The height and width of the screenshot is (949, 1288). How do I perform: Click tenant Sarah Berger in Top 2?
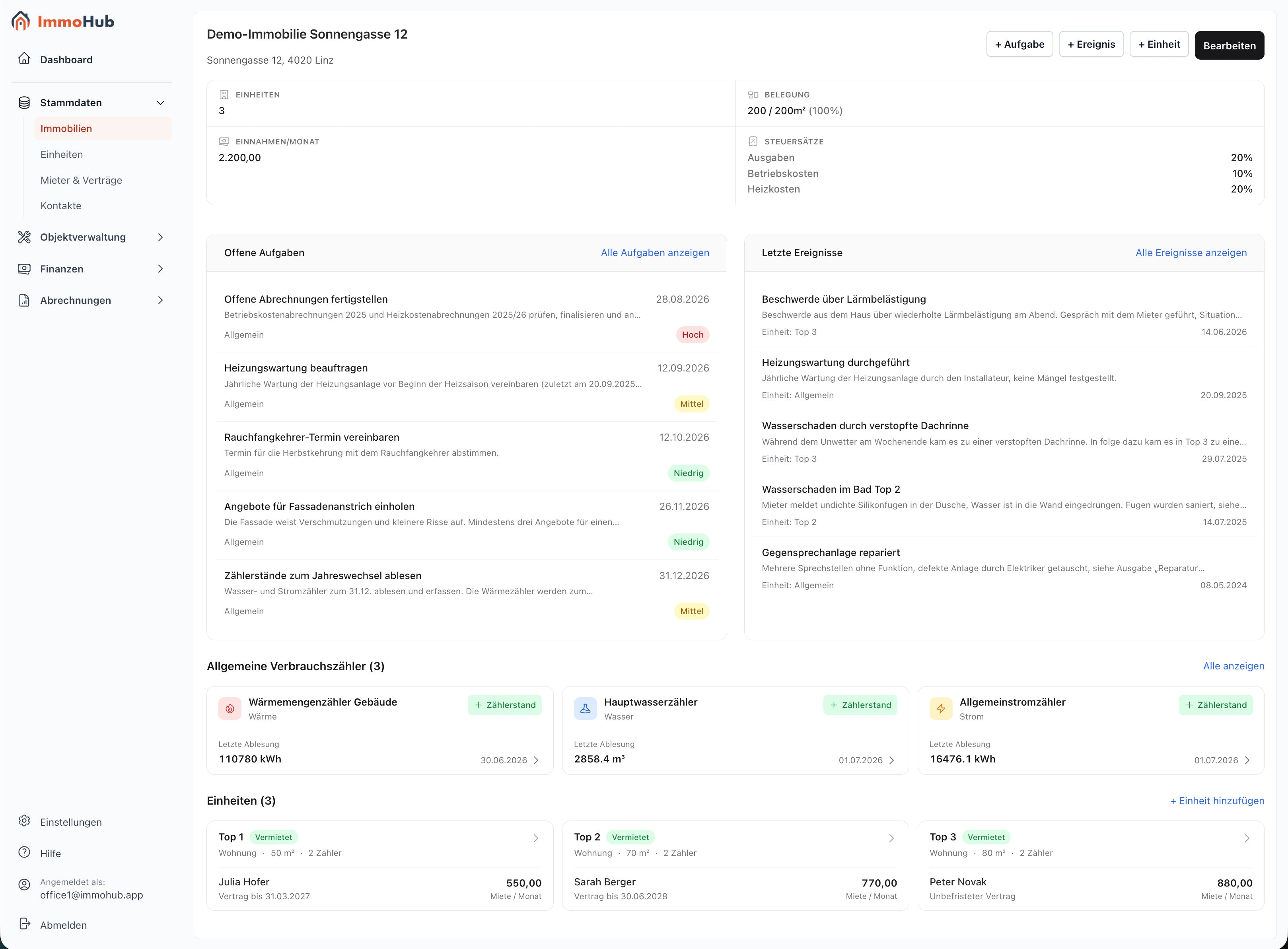click(604, 882)
